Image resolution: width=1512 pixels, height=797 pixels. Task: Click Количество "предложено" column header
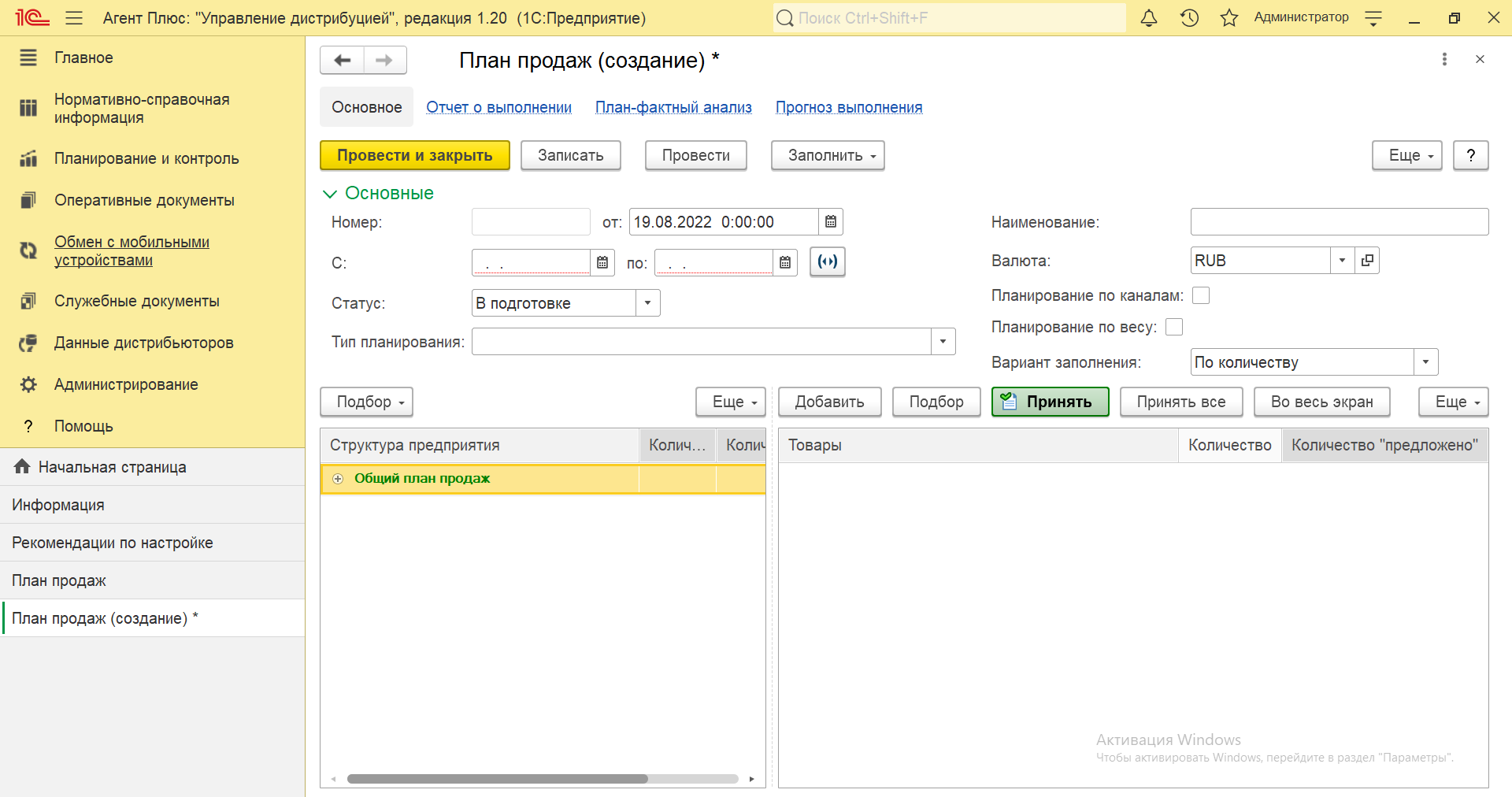[x=1384, y=445]
